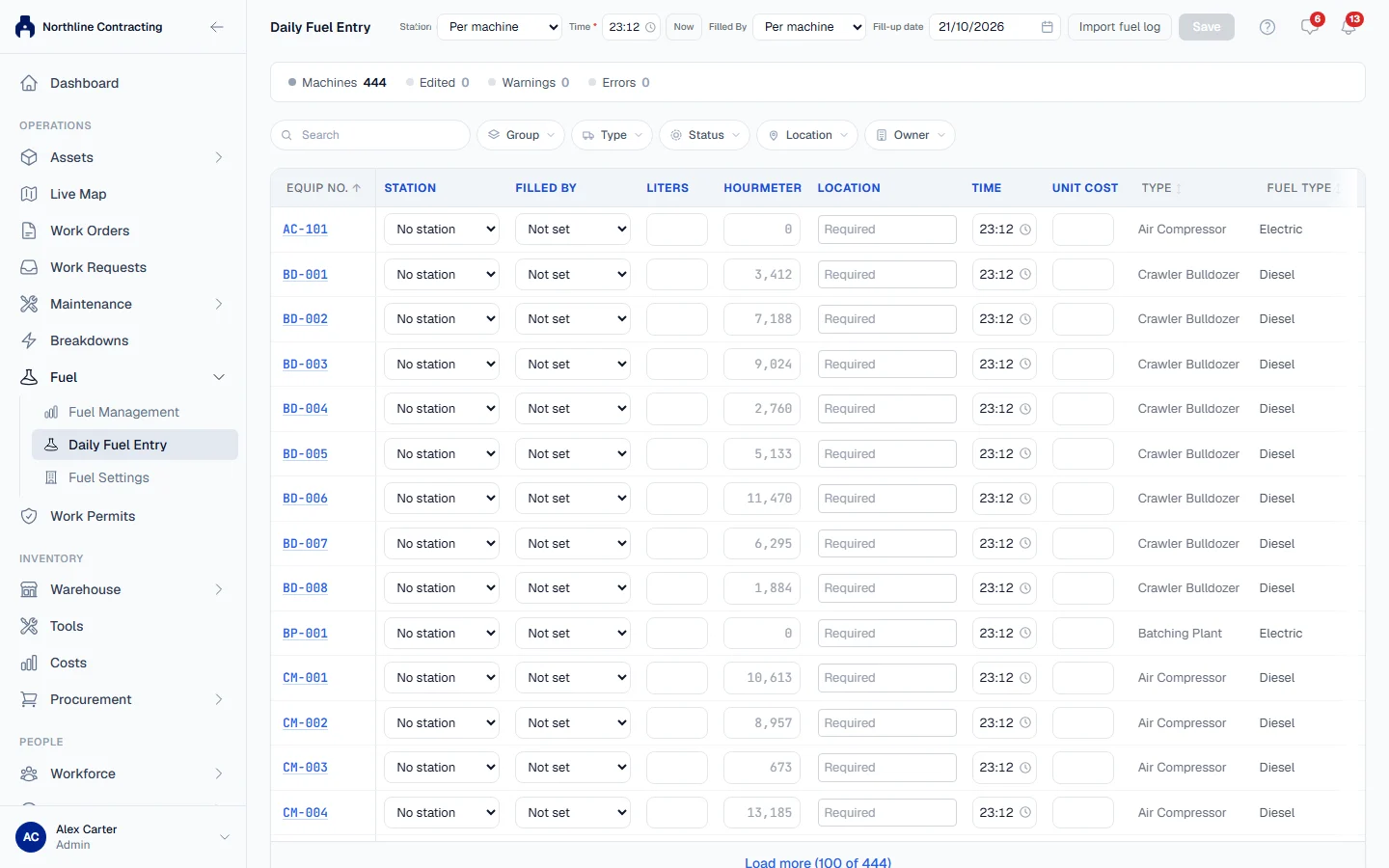Screen dimensions: 1389x868
Task: Open the Maintenance menu item
Action: (x=123, y=304)
